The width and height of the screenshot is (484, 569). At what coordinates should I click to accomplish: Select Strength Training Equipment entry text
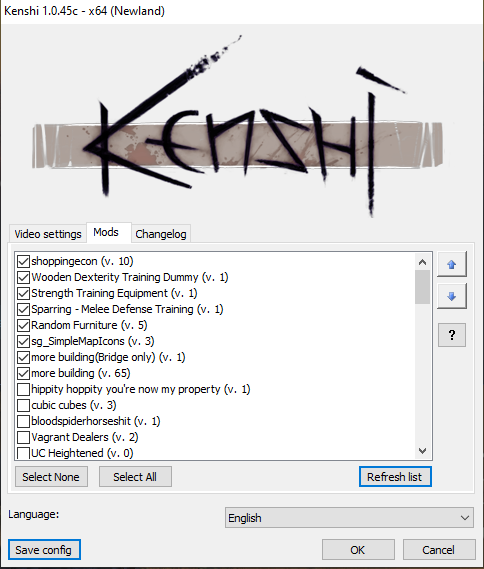click(114, 293)
